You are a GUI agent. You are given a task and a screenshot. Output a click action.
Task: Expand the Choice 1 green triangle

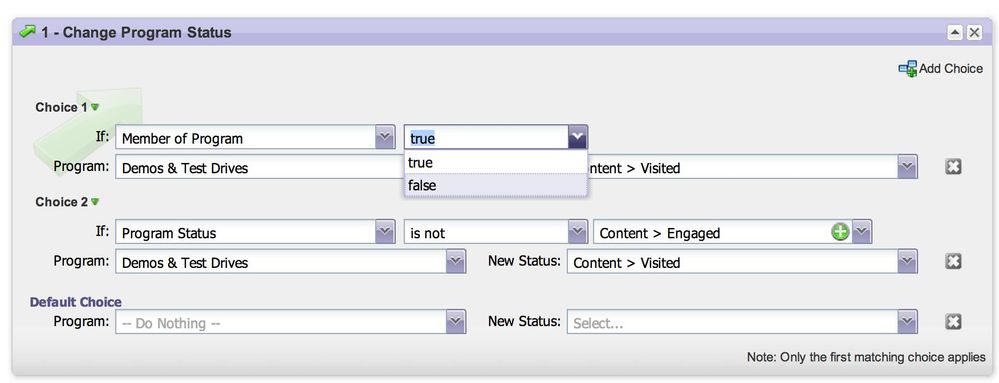pos(95,107)
